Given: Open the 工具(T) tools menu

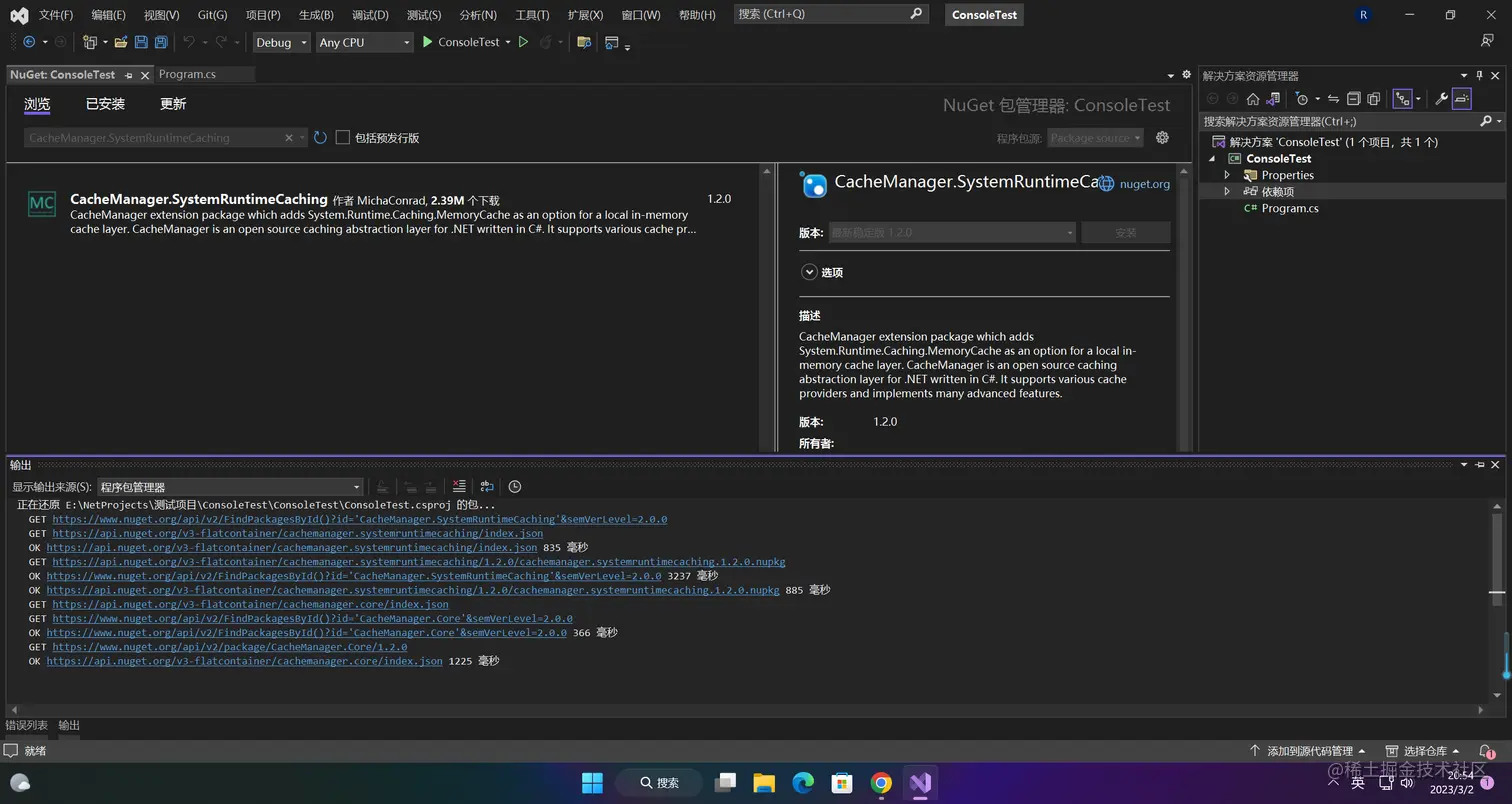Looking at the screenshot, I should pyautogui.click(x=532, y=15).
